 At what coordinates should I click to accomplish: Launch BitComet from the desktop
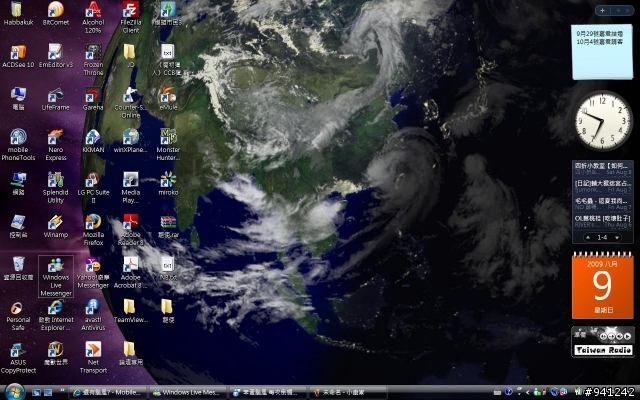56,13
